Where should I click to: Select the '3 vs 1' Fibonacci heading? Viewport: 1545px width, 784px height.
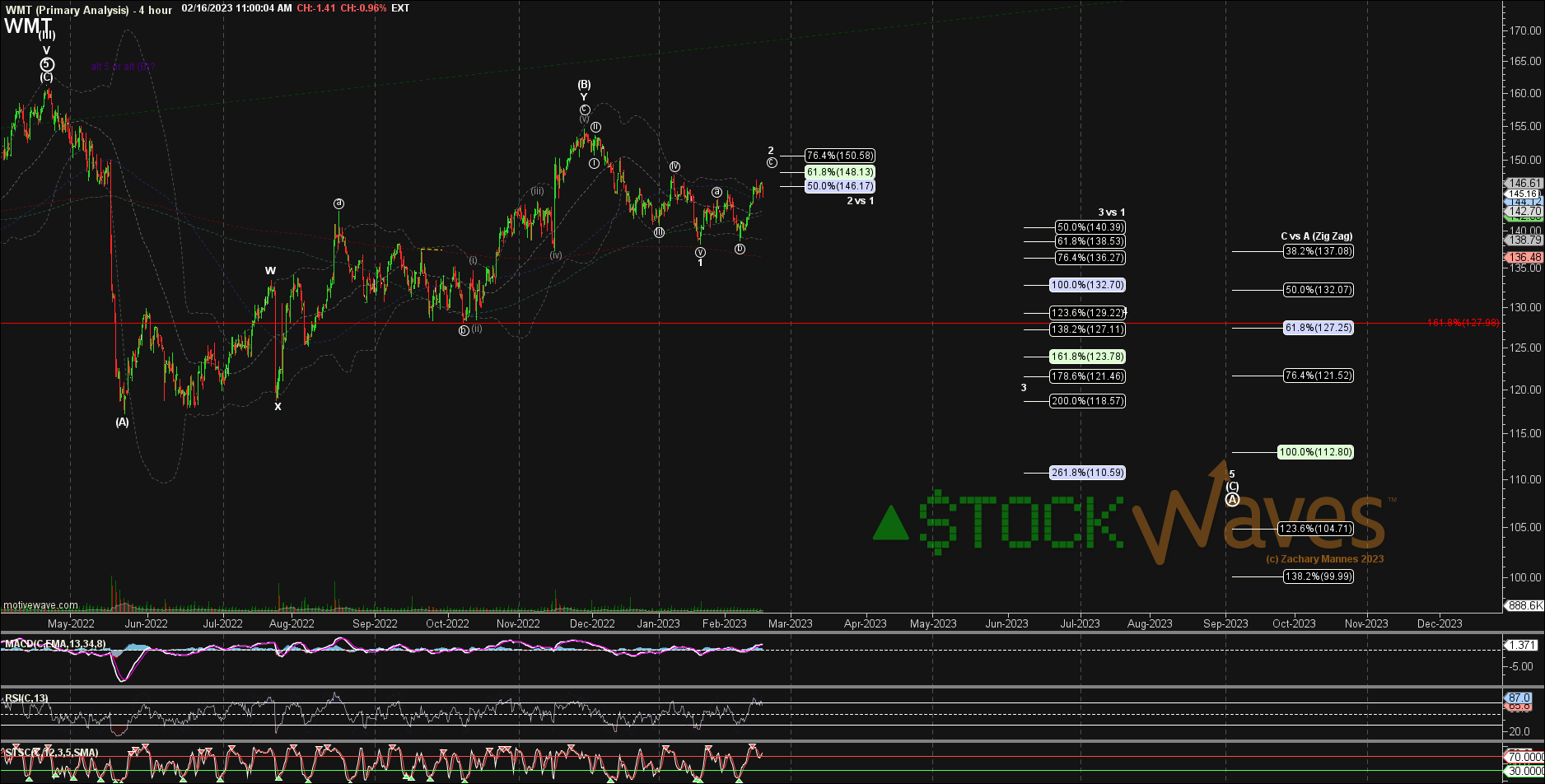pyautogui.click(x=1111, y=212)
